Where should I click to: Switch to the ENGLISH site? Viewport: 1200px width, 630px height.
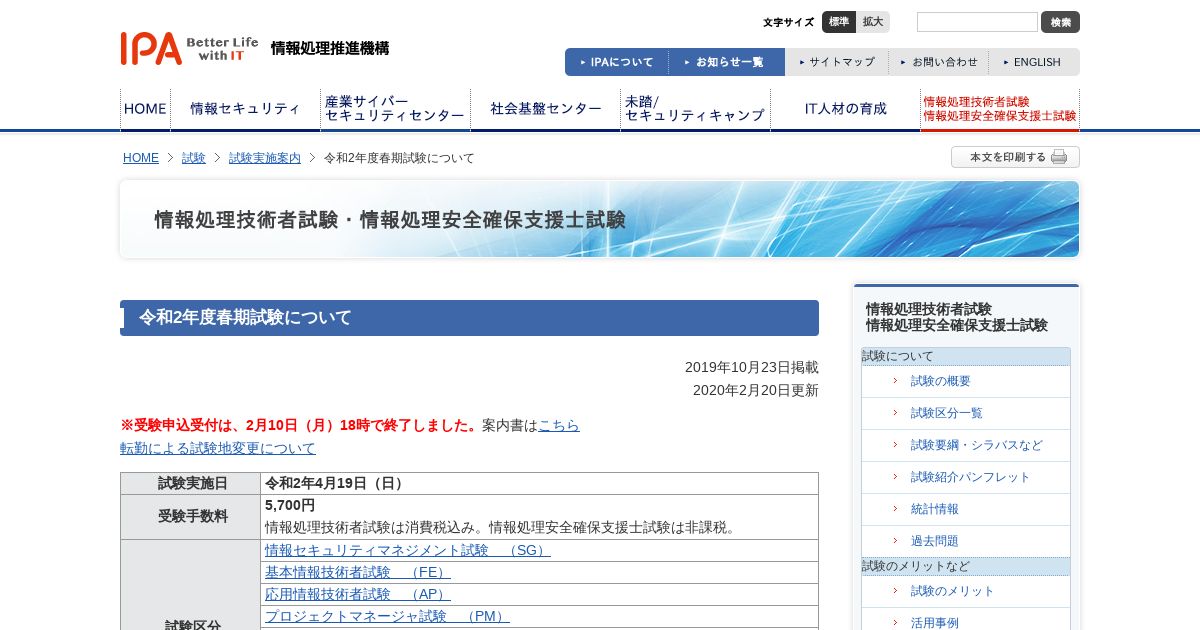click(1034, 62)
